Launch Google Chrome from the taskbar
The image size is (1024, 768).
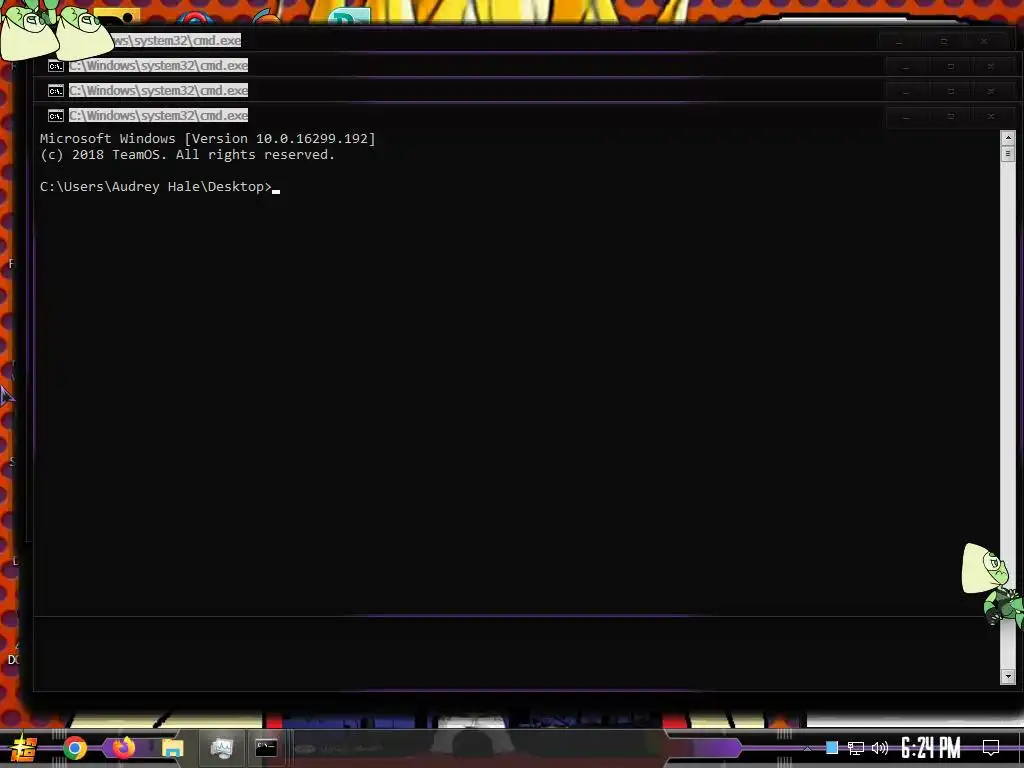click(74, 748)
